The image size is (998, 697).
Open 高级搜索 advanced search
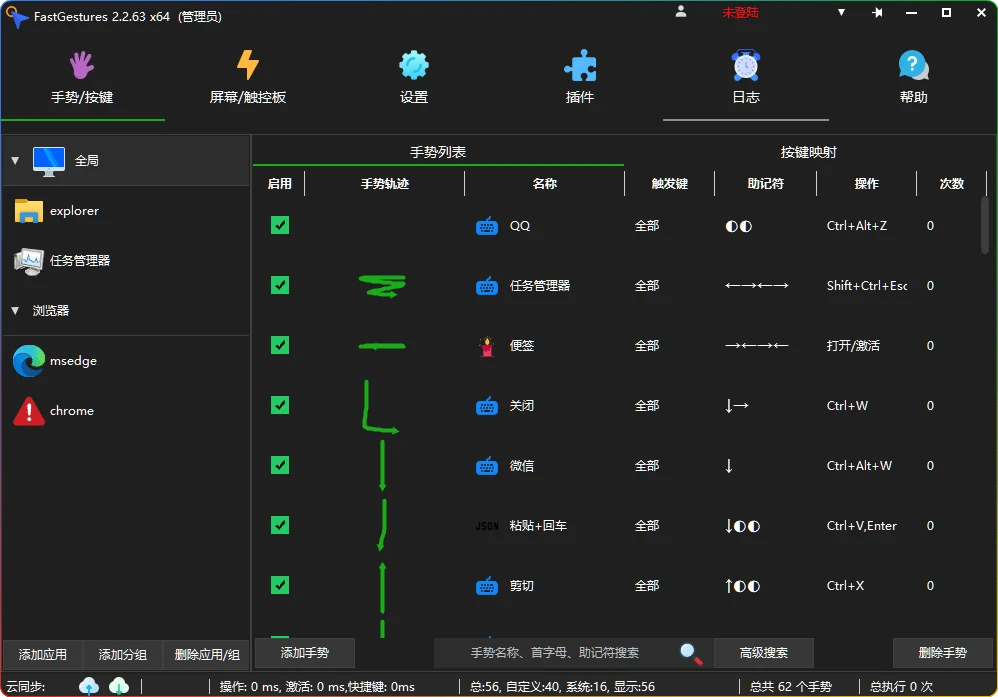(x=764, y=652)
